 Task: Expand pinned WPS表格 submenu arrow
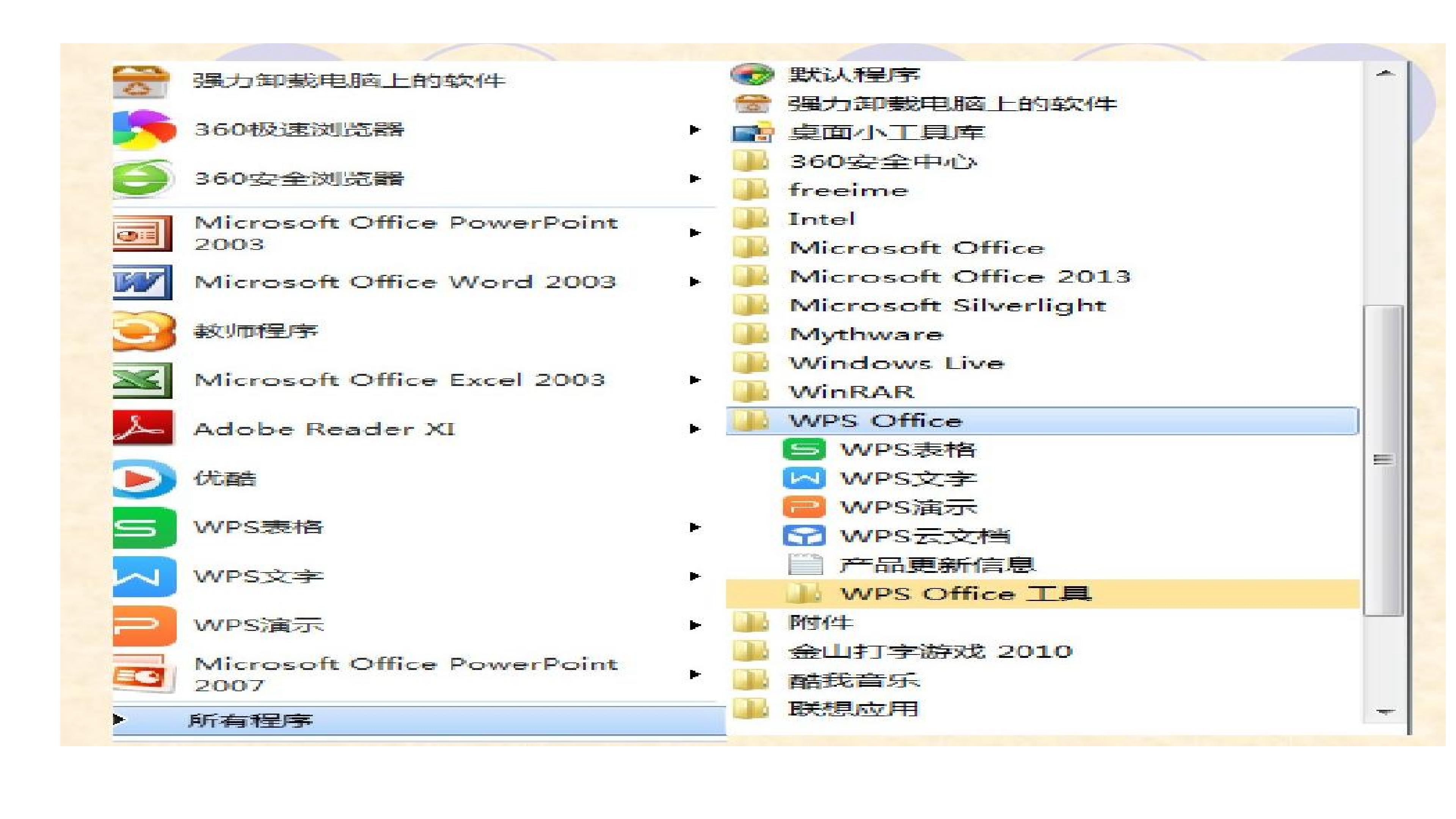coord(695,527)
